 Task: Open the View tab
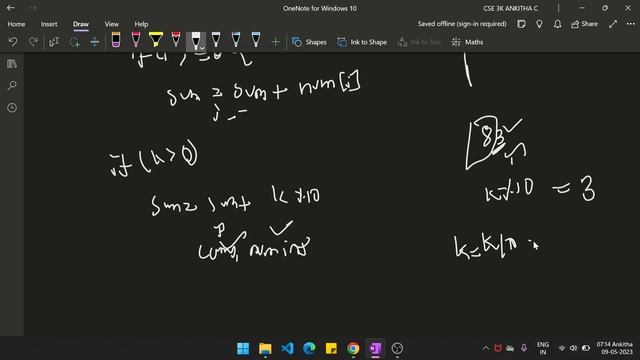point(111,24)
